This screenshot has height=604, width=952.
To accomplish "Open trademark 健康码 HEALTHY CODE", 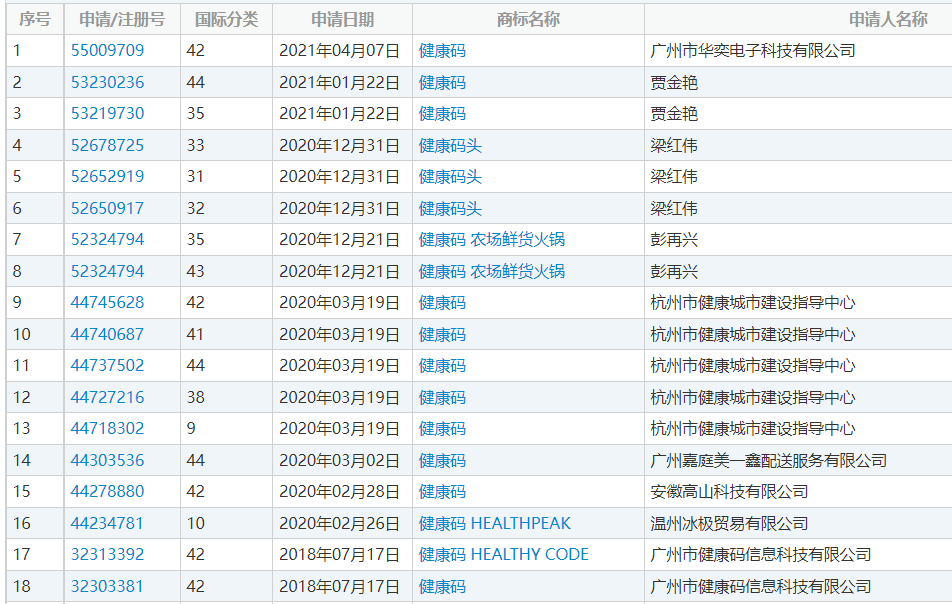I will (504, 554).
